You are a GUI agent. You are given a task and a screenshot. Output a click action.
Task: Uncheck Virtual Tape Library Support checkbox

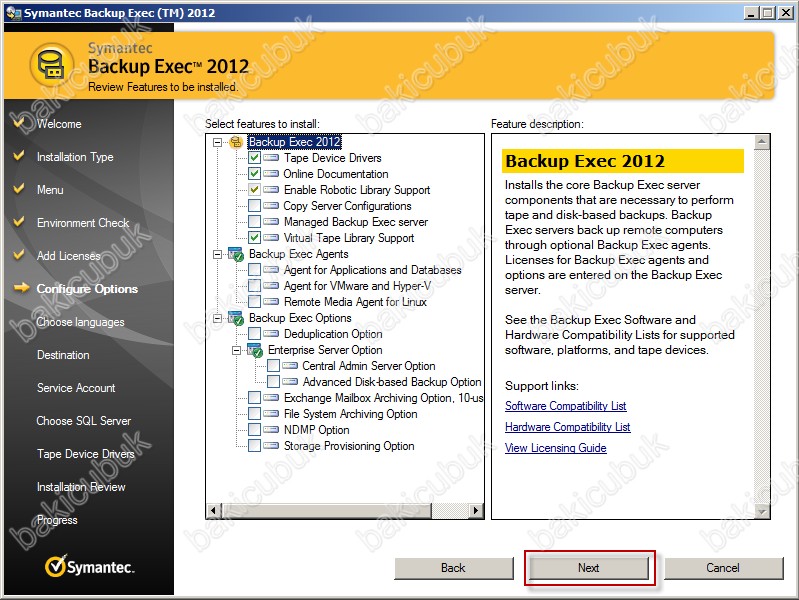[x=254, y=238]
